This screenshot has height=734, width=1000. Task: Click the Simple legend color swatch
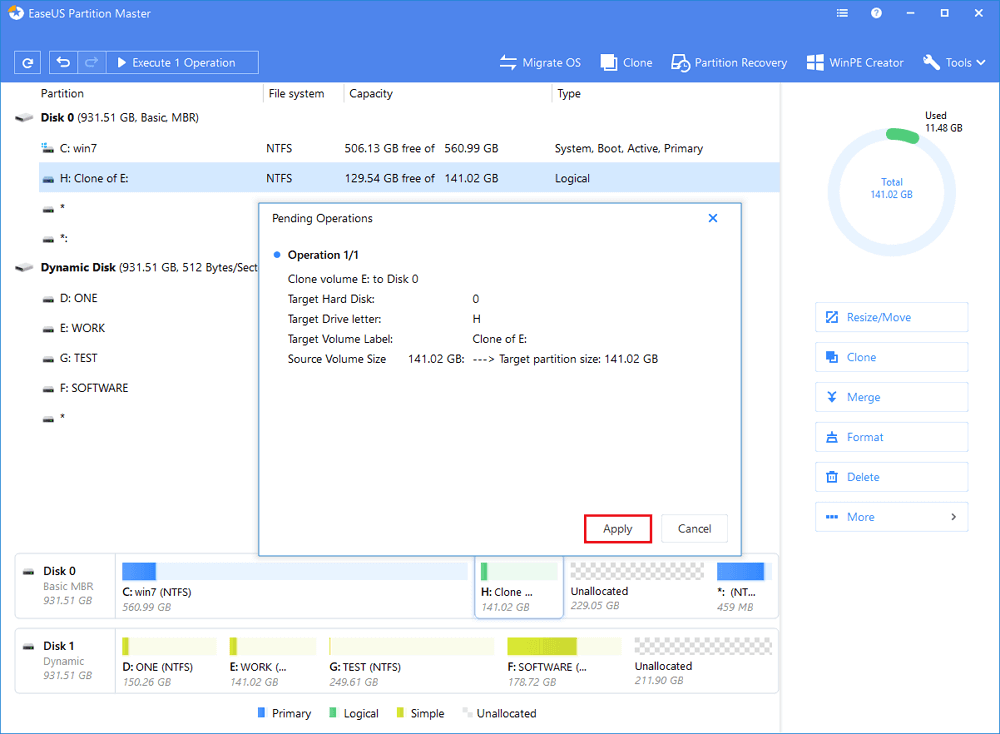pos(401,712)
